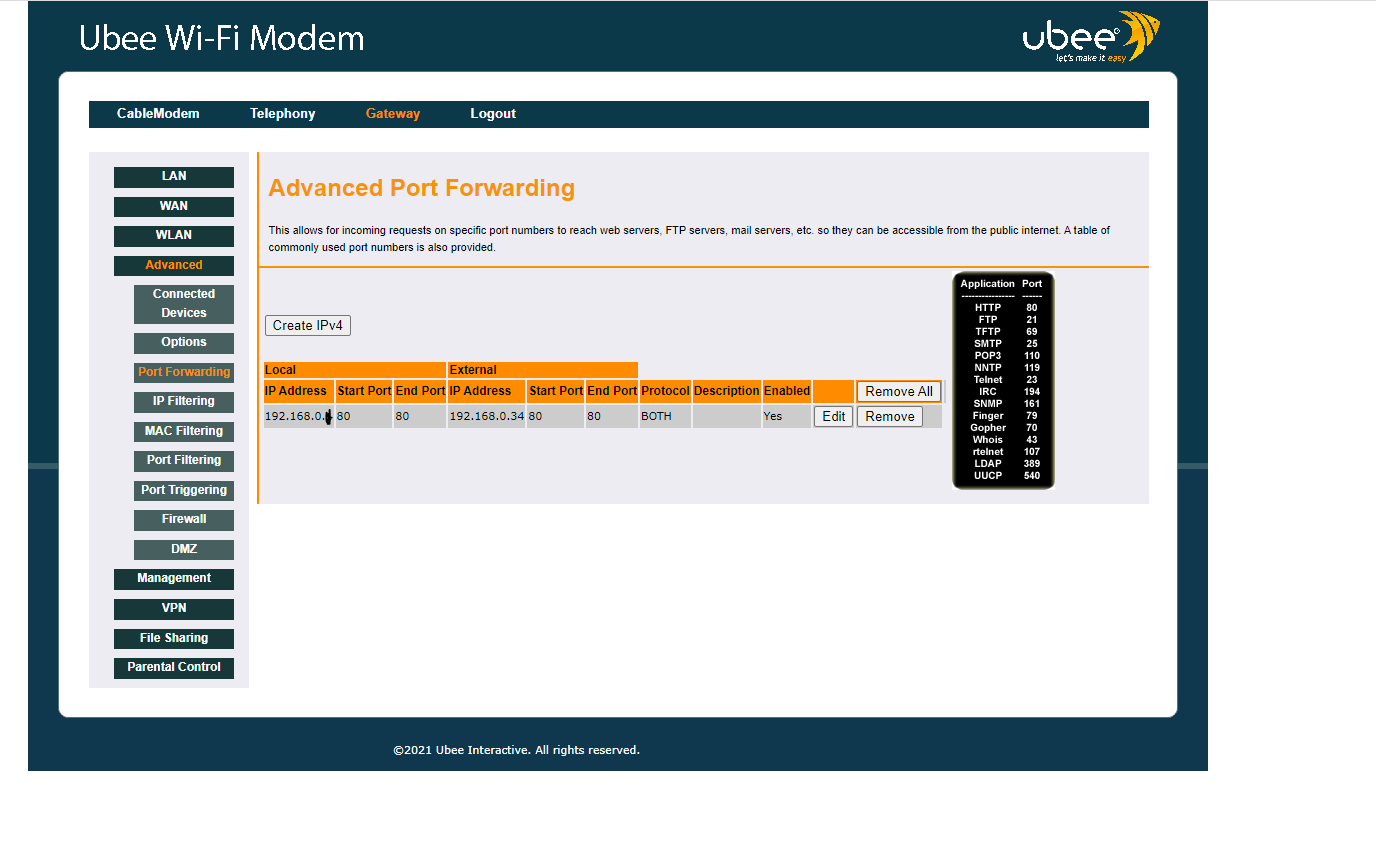Open the Firewall settings page
This screenshot has width=1376, height=868.
coord(184,520)
